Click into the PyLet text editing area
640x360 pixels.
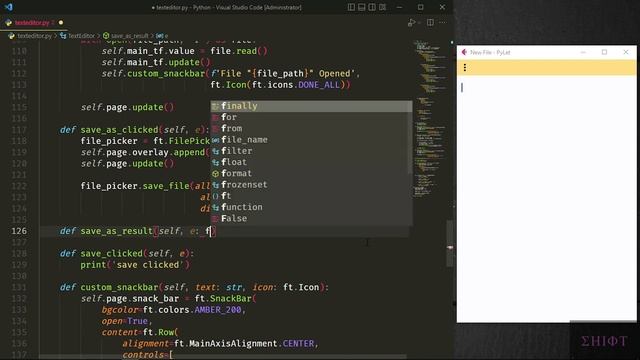coord(546,198)
